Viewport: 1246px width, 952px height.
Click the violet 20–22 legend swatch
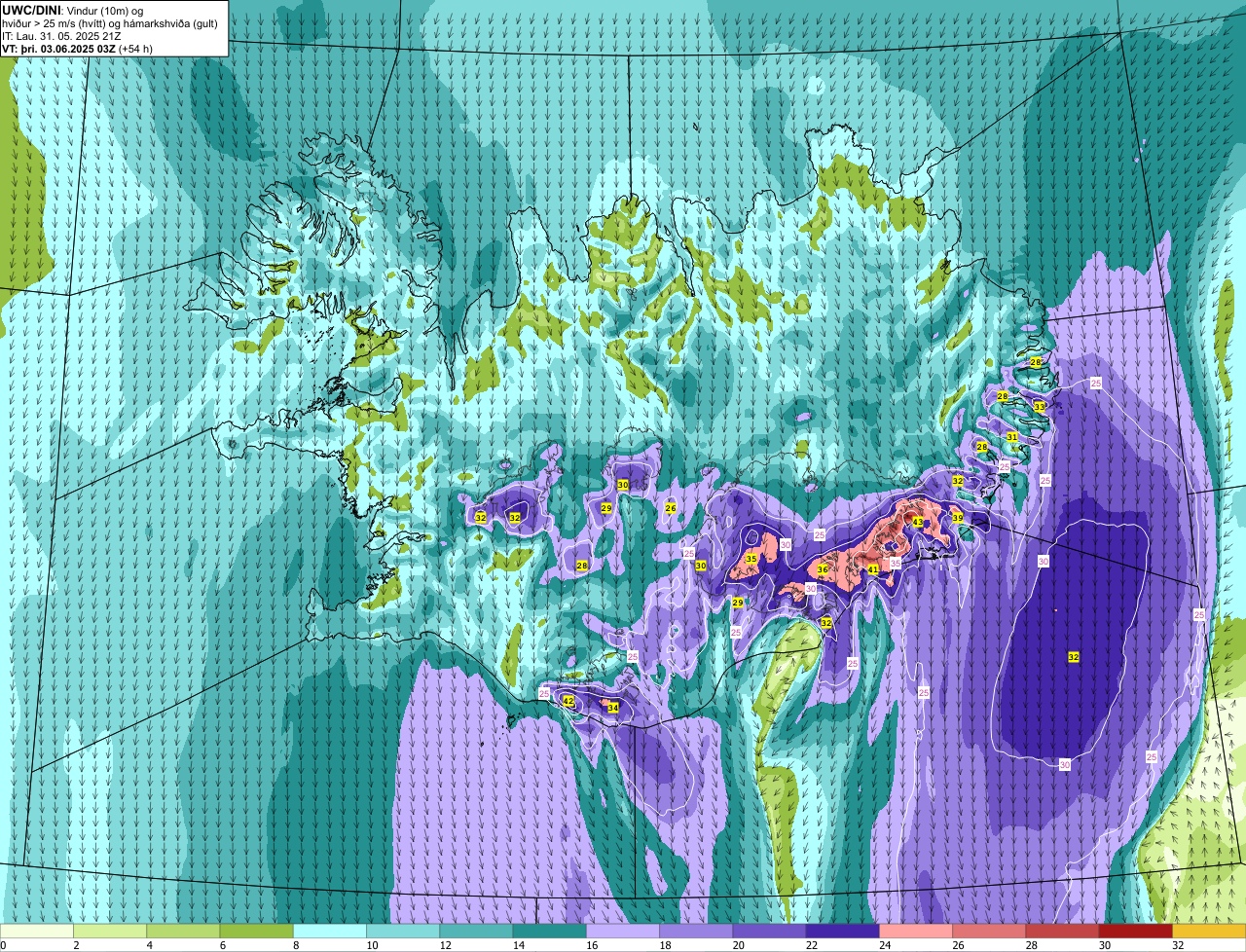pos(769,932)
